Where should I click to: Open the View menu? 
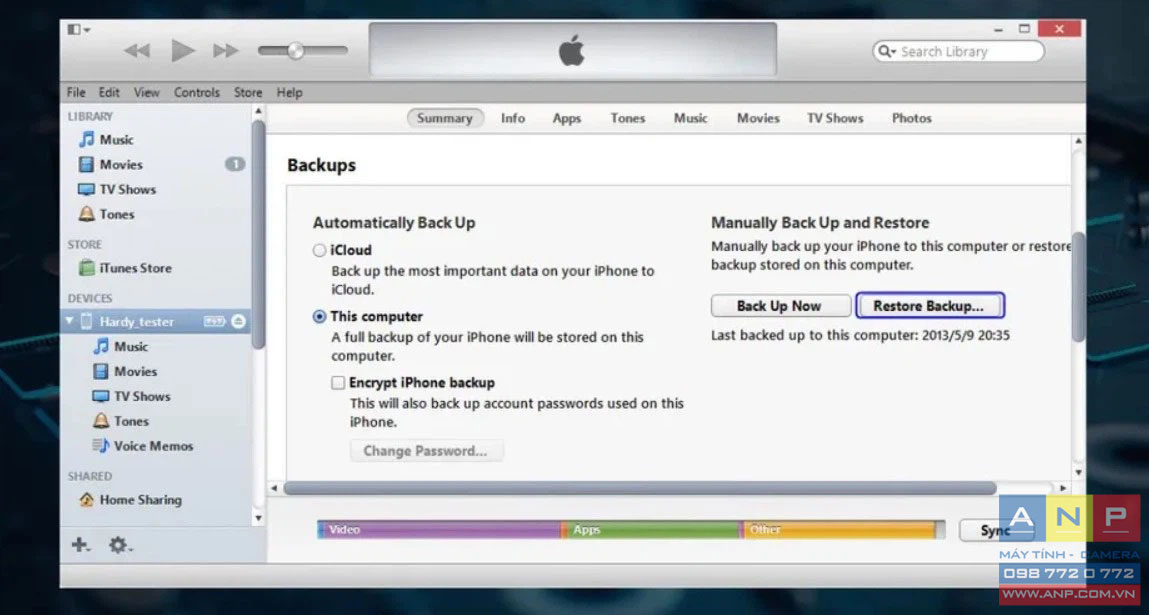click(x=147, y=92)
